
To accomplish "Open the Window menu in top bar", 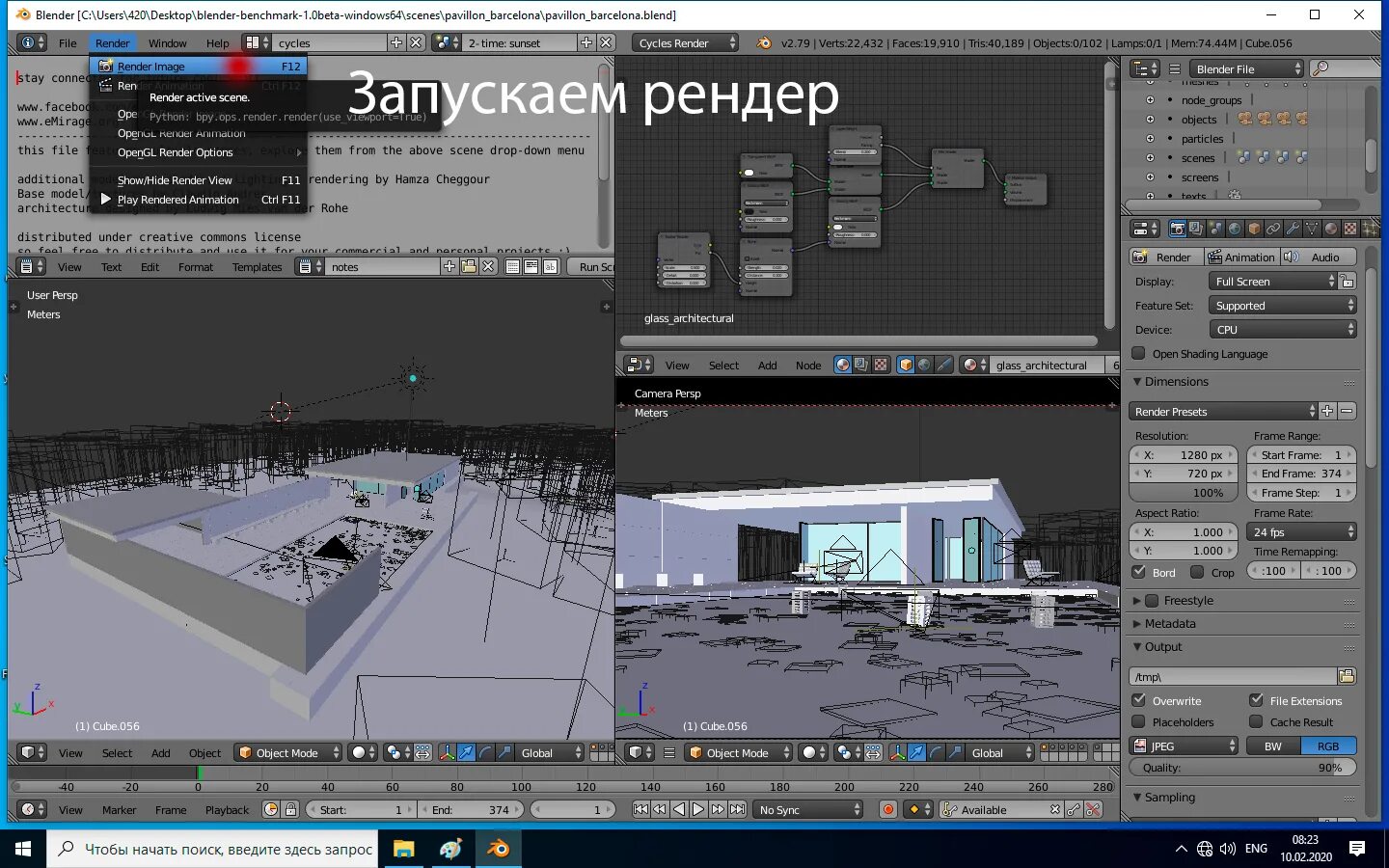I will [x=167, y=43].
